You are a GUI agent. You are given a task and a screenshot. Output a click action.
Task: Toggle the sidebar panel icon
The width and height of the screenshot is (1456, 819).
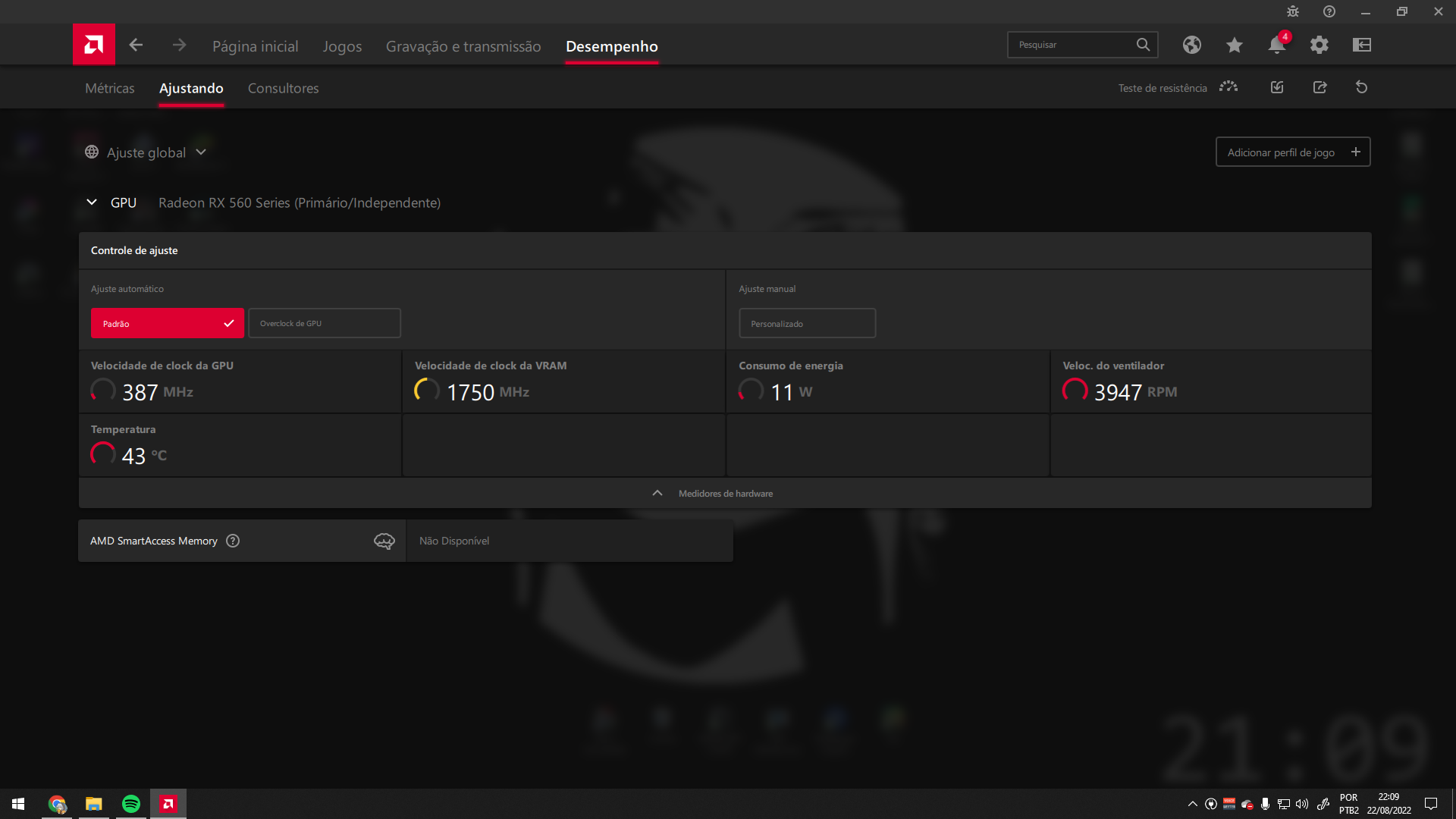(x=1362, y=45)
